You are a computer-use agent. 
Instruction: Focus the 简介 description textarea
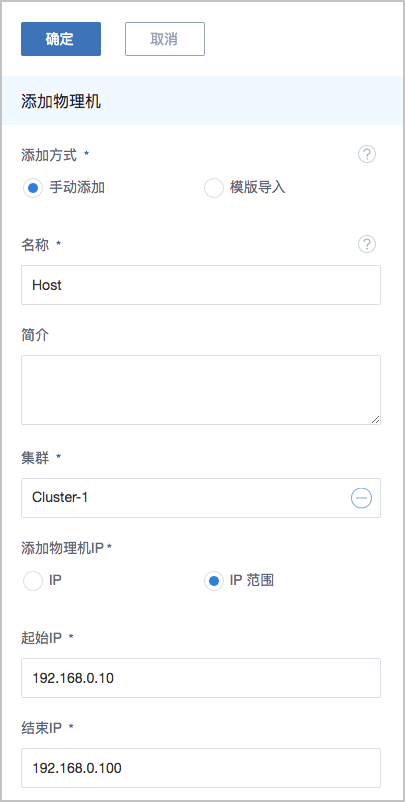(201, 390)
